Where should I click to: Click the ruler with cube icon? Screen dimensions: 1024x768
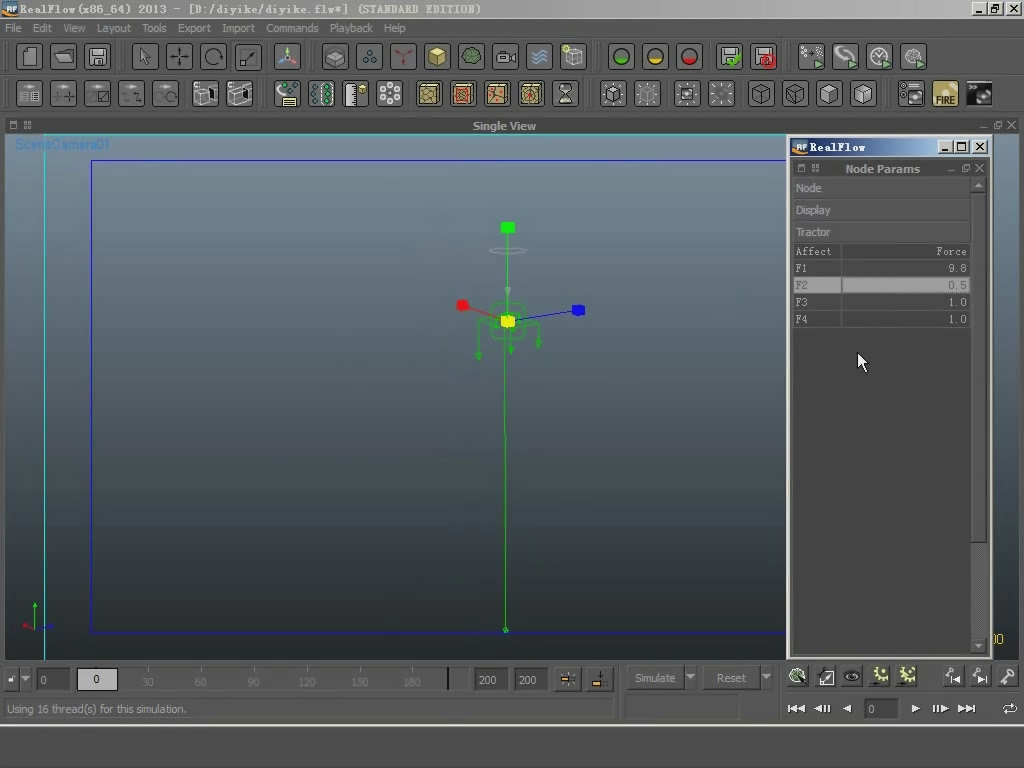[x=356, y=94]
